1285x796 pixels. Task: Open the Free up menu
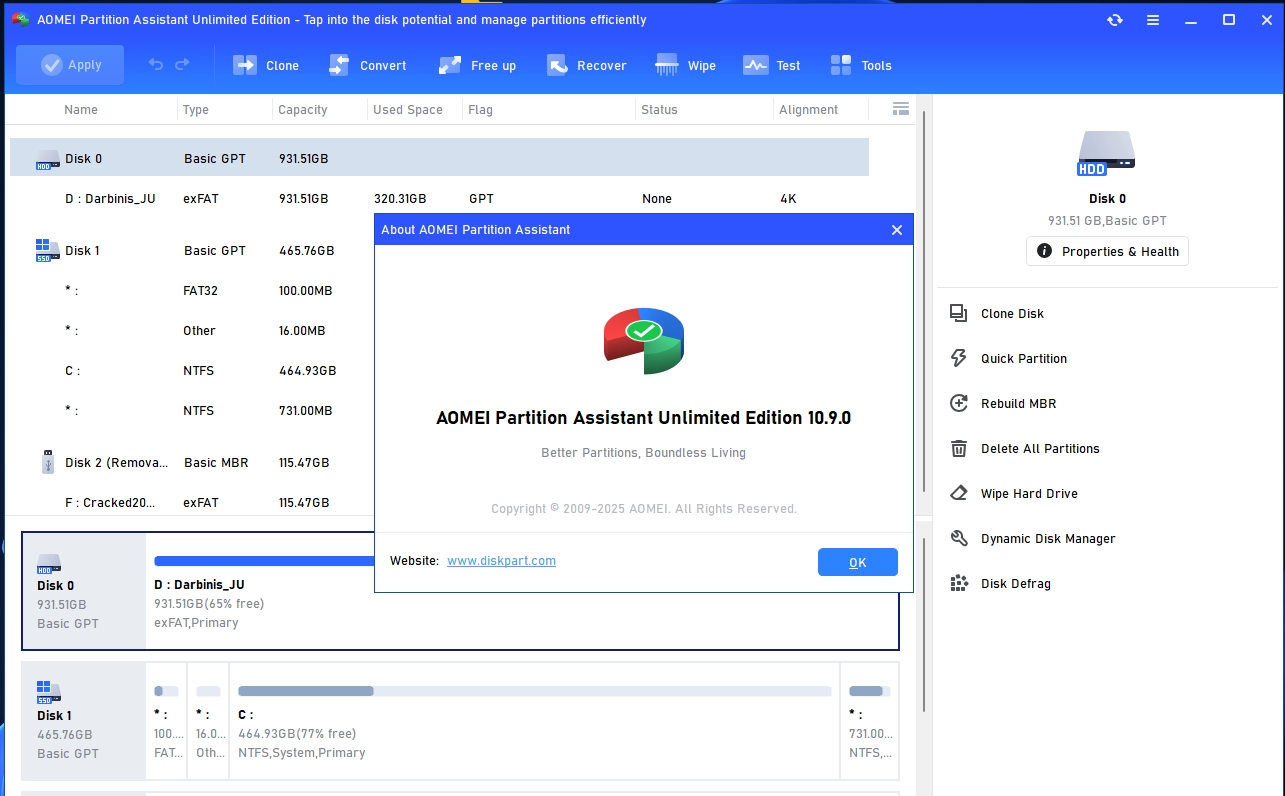coord(477,65)
